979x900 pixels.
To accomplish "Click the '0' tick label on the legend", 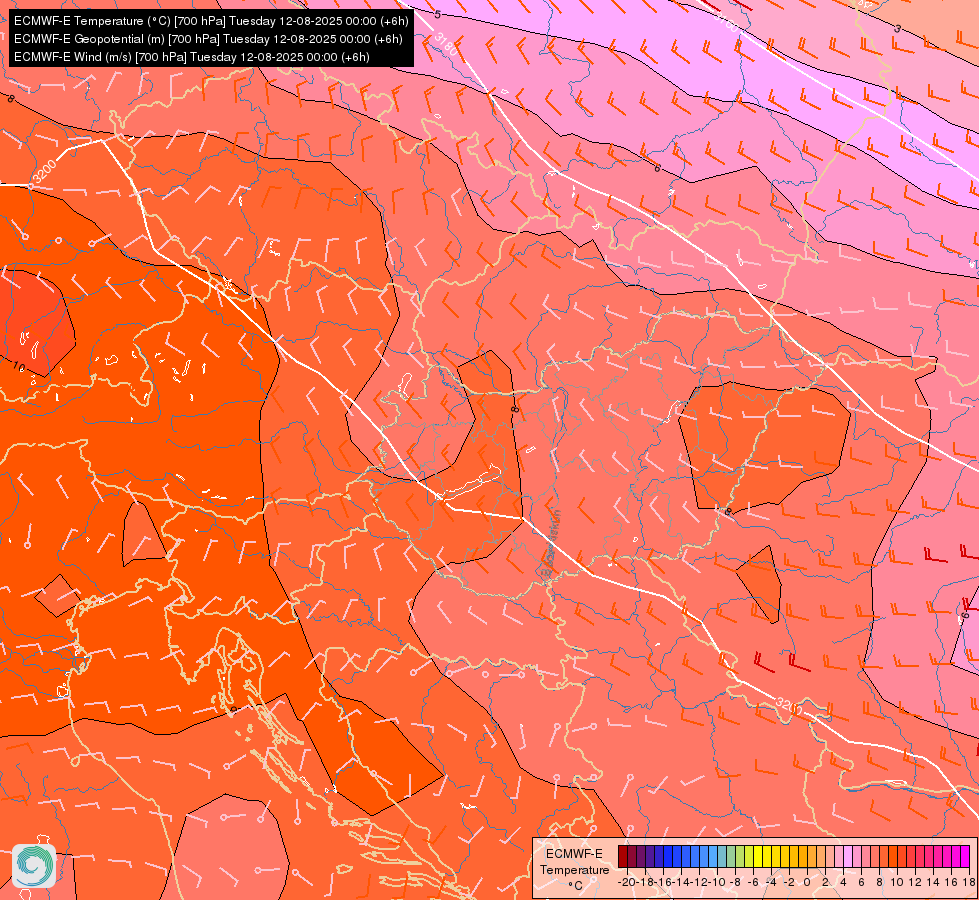I will [807, 882].
